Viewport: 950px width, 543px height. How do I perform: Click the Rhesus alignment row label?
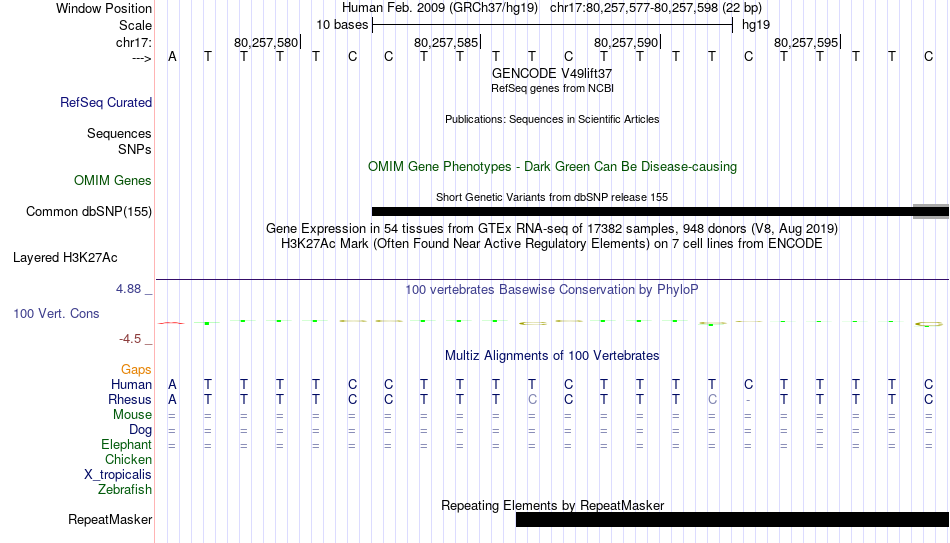point(130,400)
